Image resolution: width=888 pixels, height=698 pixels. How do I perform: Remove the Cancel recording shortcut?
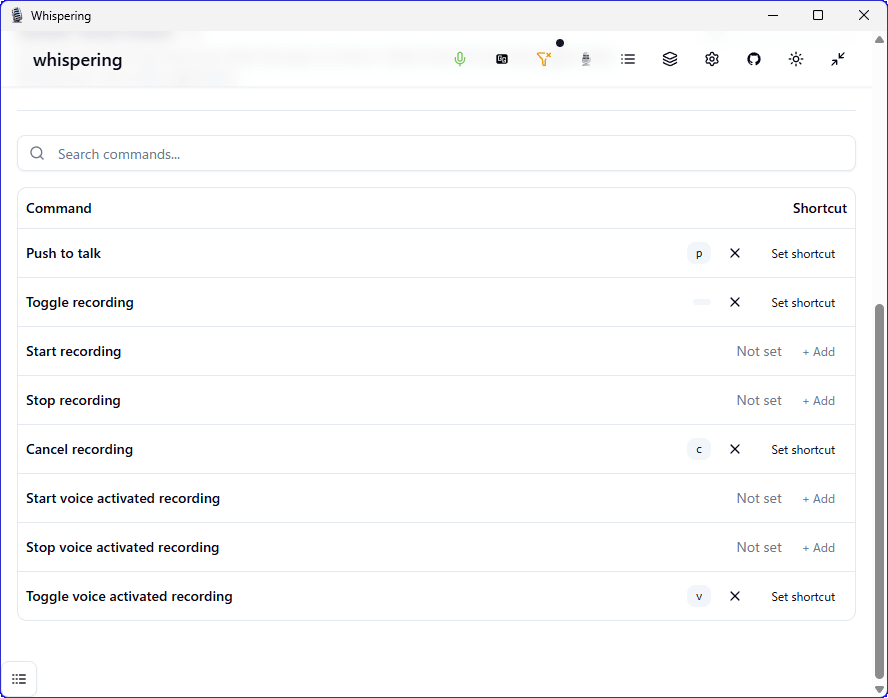(x=735, y=449)
